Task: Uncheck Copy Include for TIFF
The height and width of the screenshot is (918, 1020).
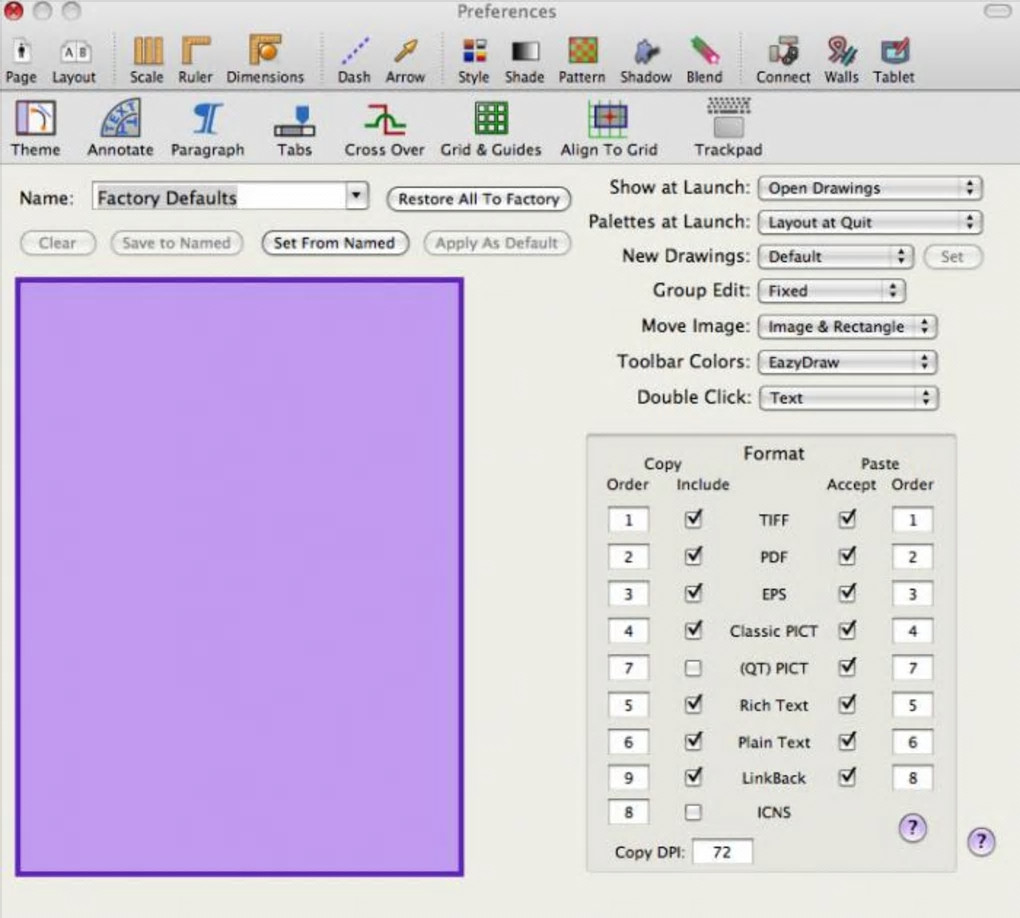Action: click(693, 519)
